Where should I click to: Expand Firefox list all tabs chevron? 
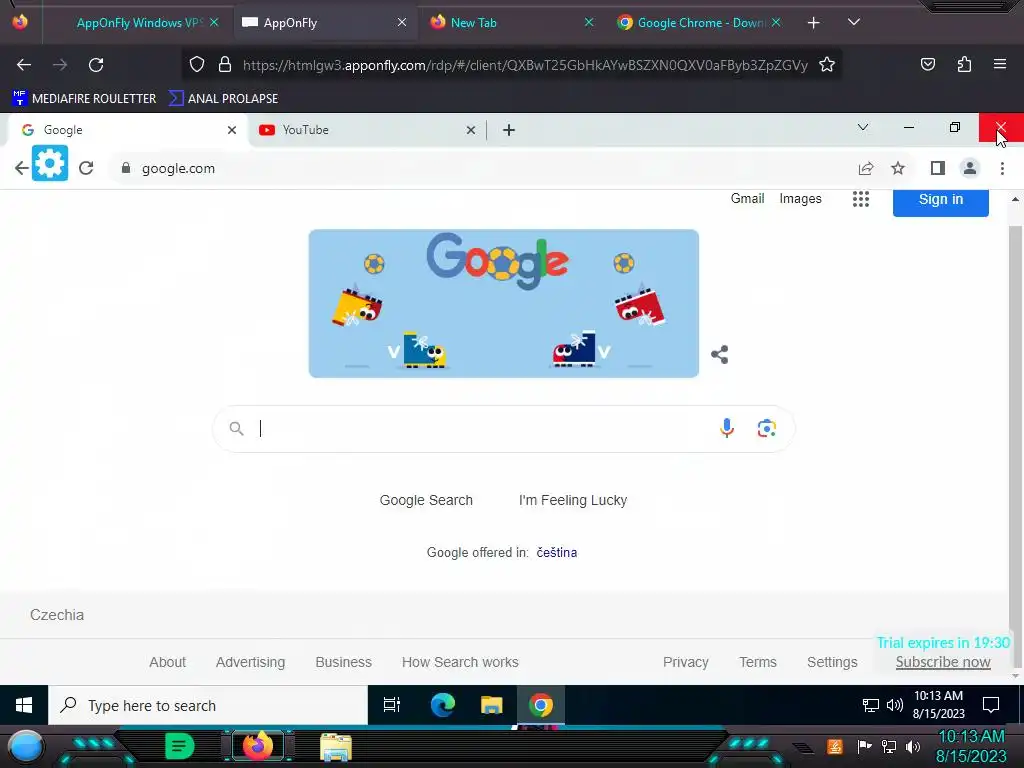854,22
